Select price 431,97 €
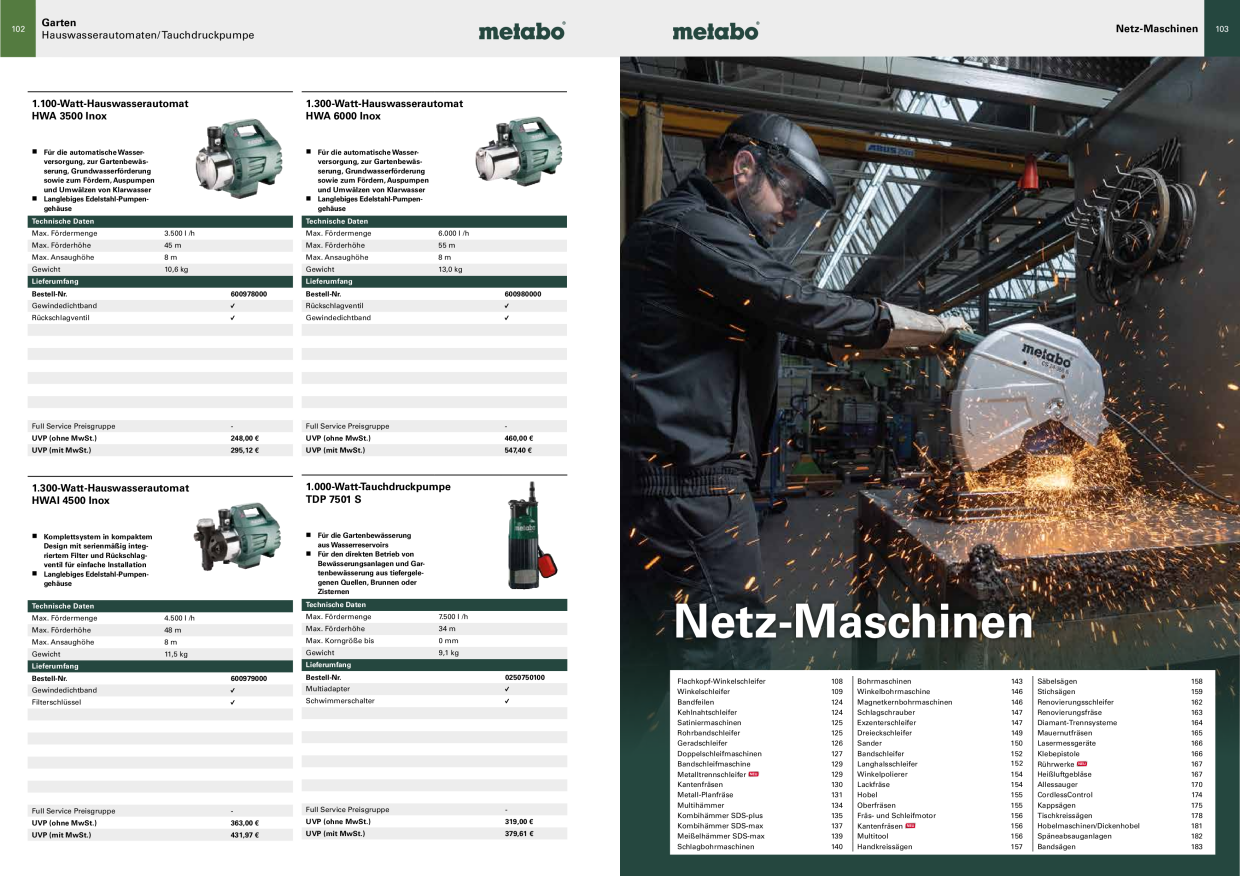The image size is (1240, 876). pyautogui.click(x=244, y=834)
